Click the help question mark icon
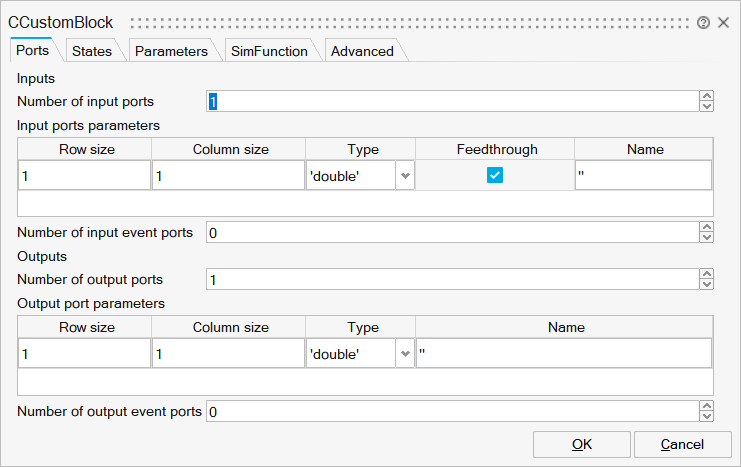The image size is (741, 467). 704,22
